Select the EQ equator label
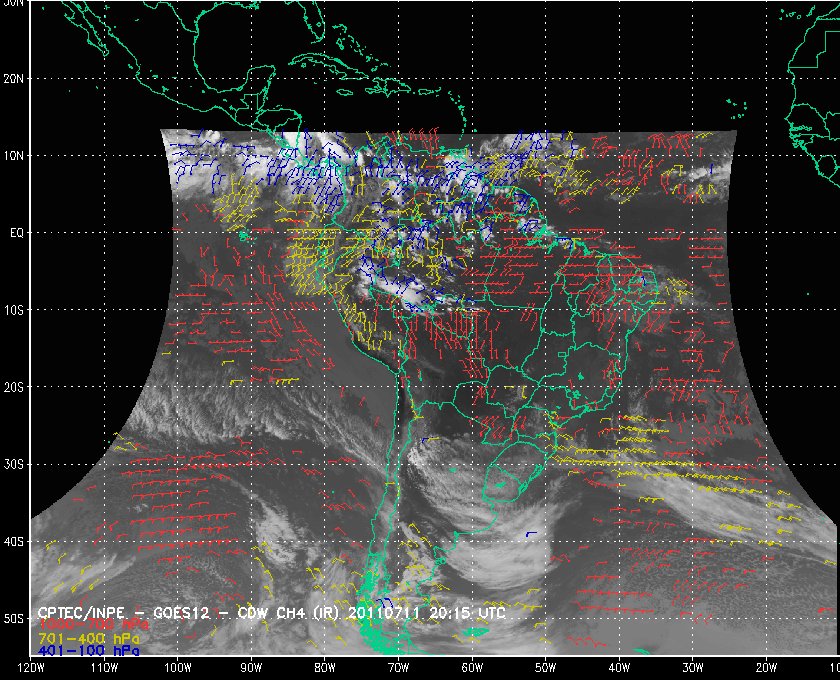 [17, 234]
